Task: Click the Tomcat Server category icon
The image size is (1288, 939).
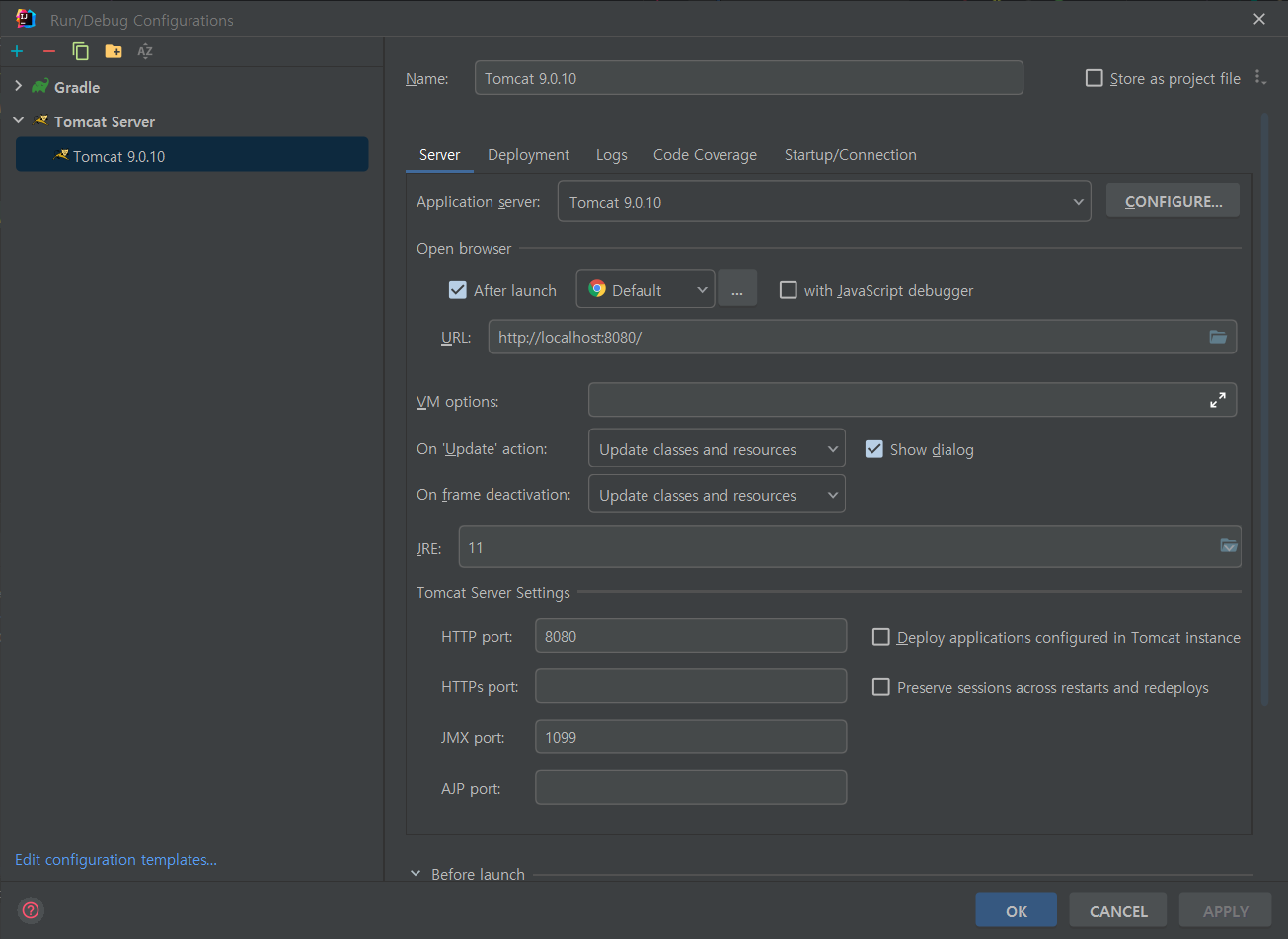Action: tap(41, 121)
